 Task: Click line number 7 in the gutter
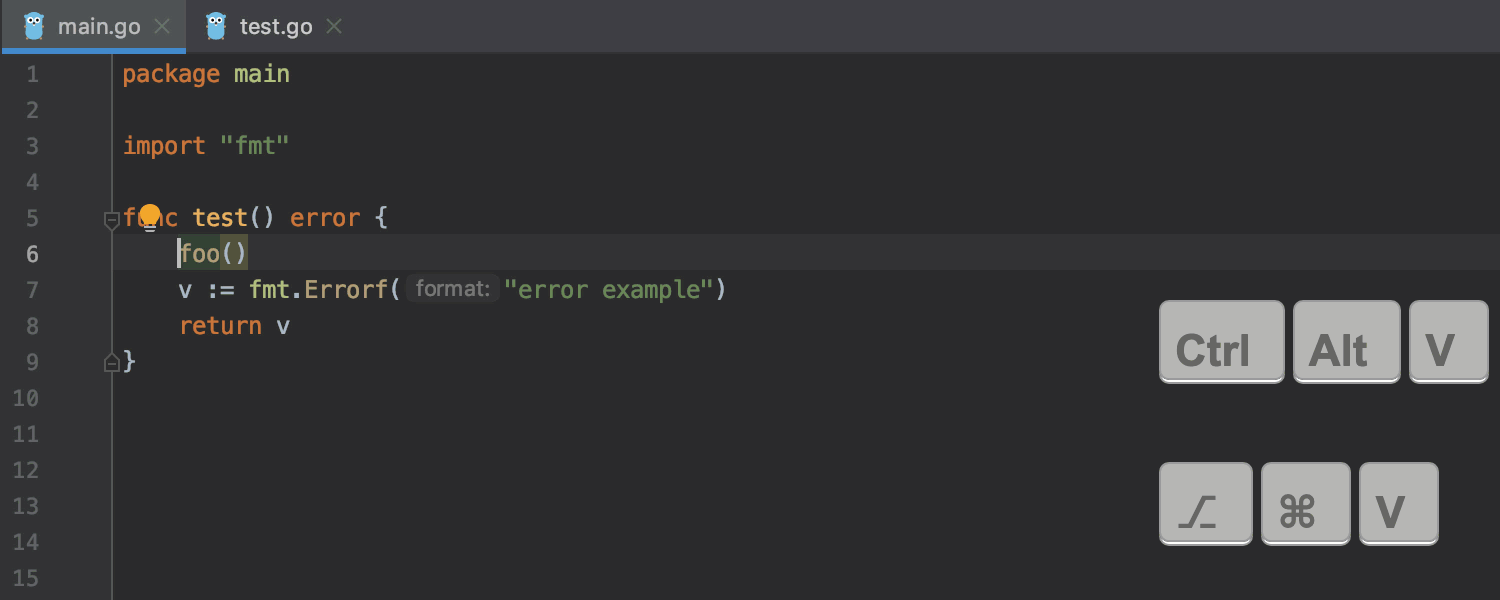(32, 290)
